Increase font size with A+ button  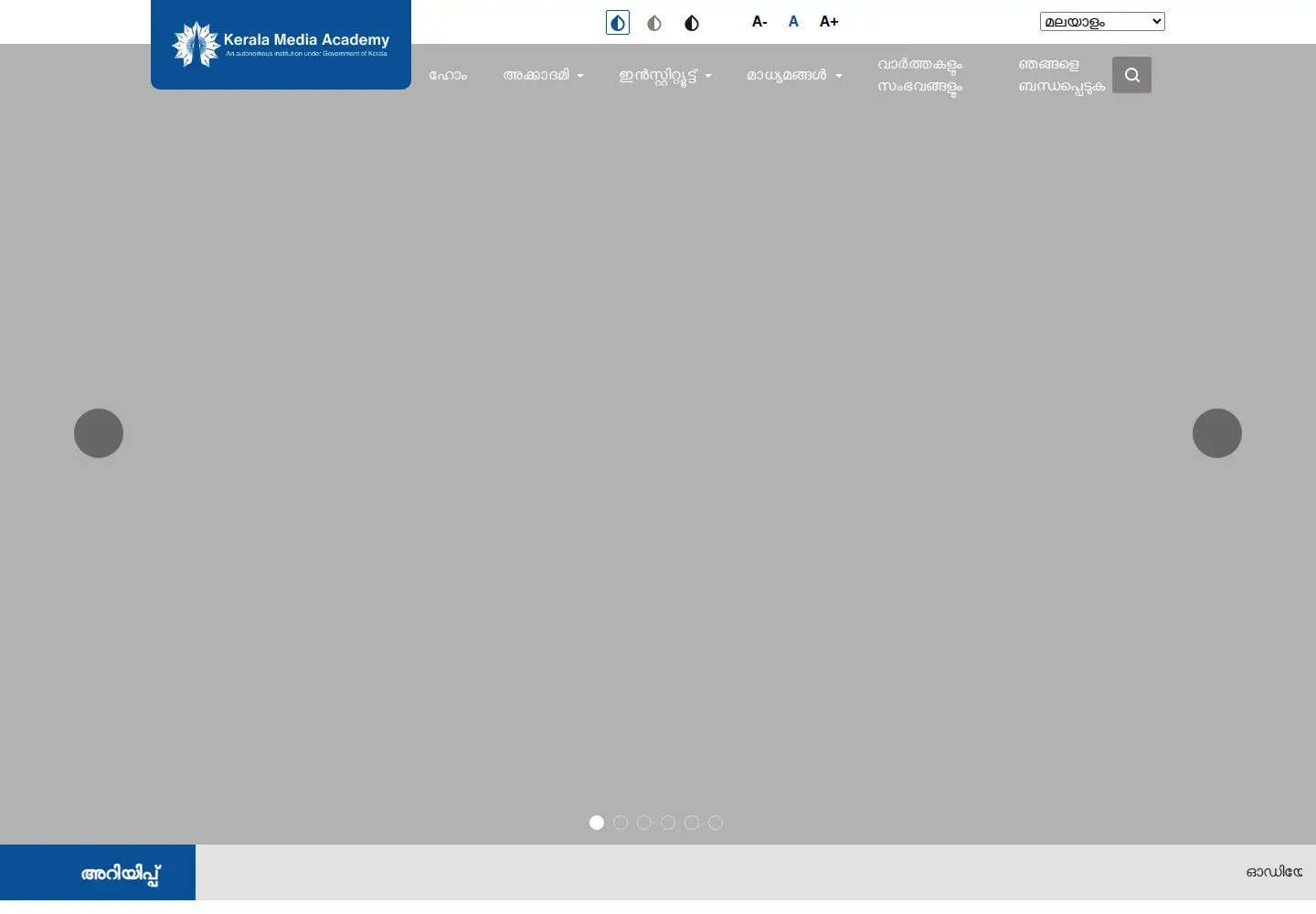pos(829,22)
